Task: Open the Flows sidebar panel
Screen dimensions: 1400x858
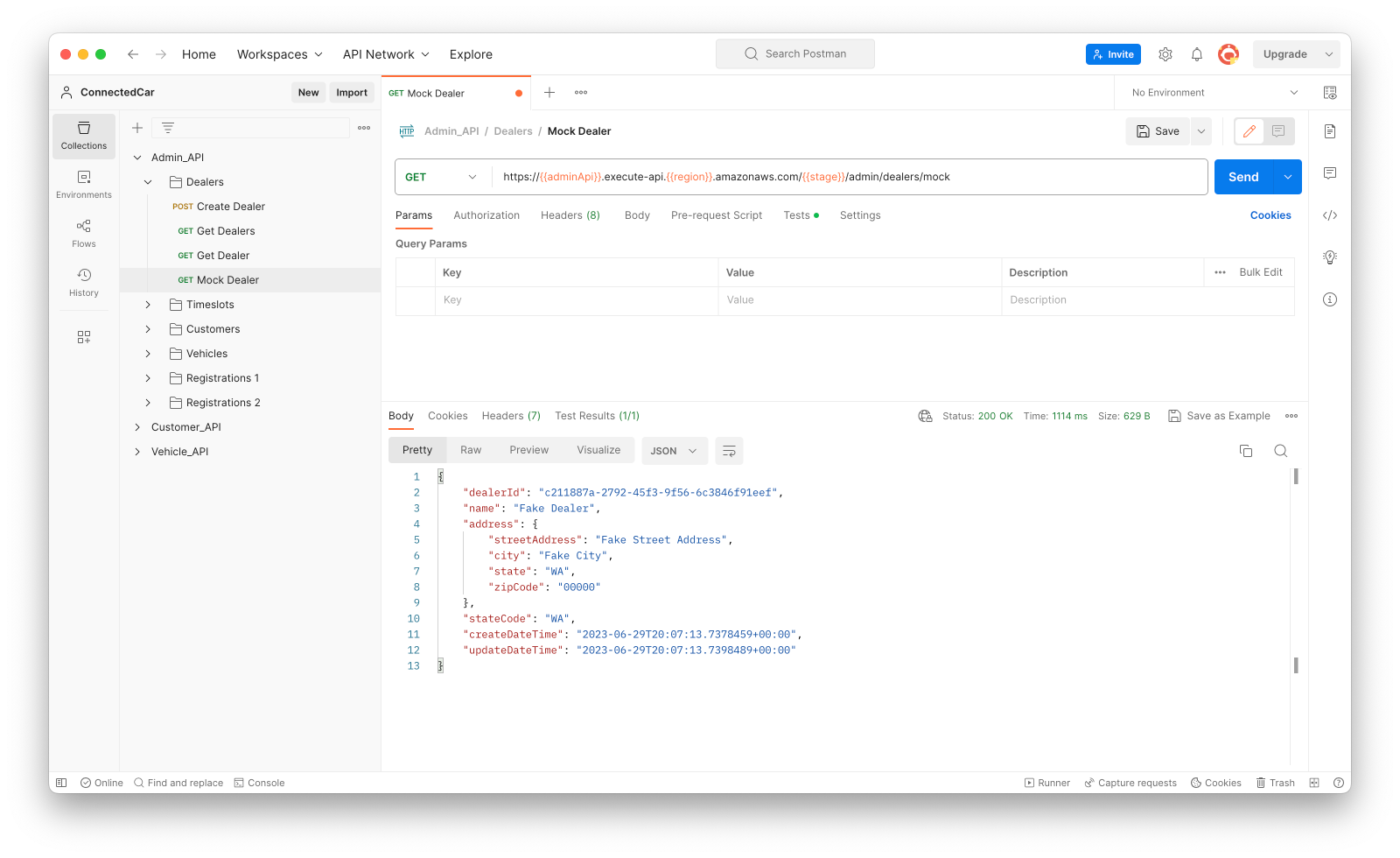Action: [84, 234]
